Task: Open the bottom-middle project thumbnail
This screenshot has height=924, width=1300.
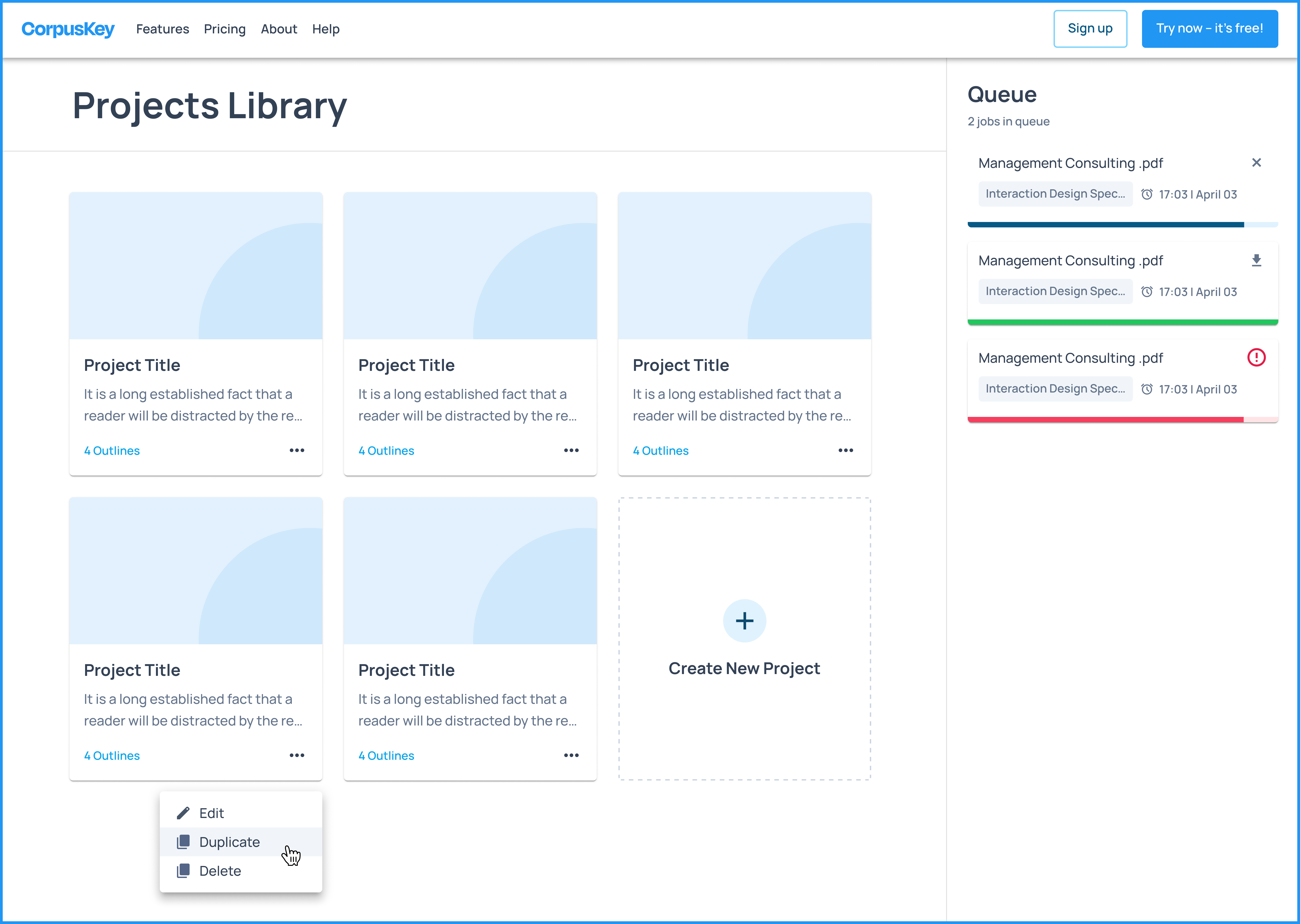Action: click(470, 571)
